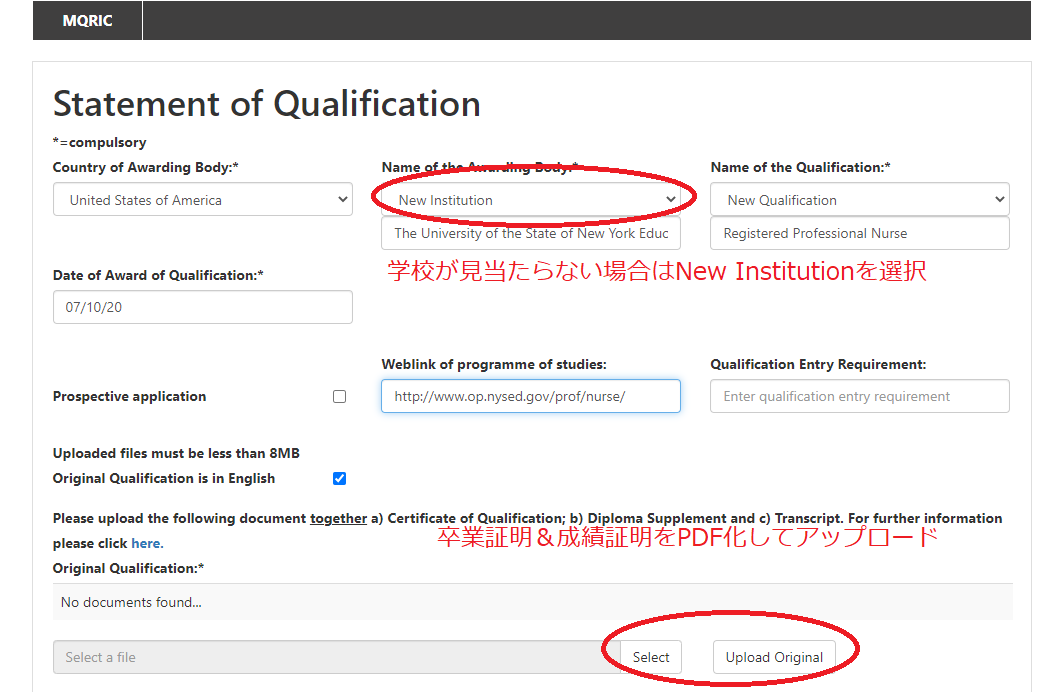Click the here link for further information
This screenshot has width=1046, height=692.
click(146, 542)
